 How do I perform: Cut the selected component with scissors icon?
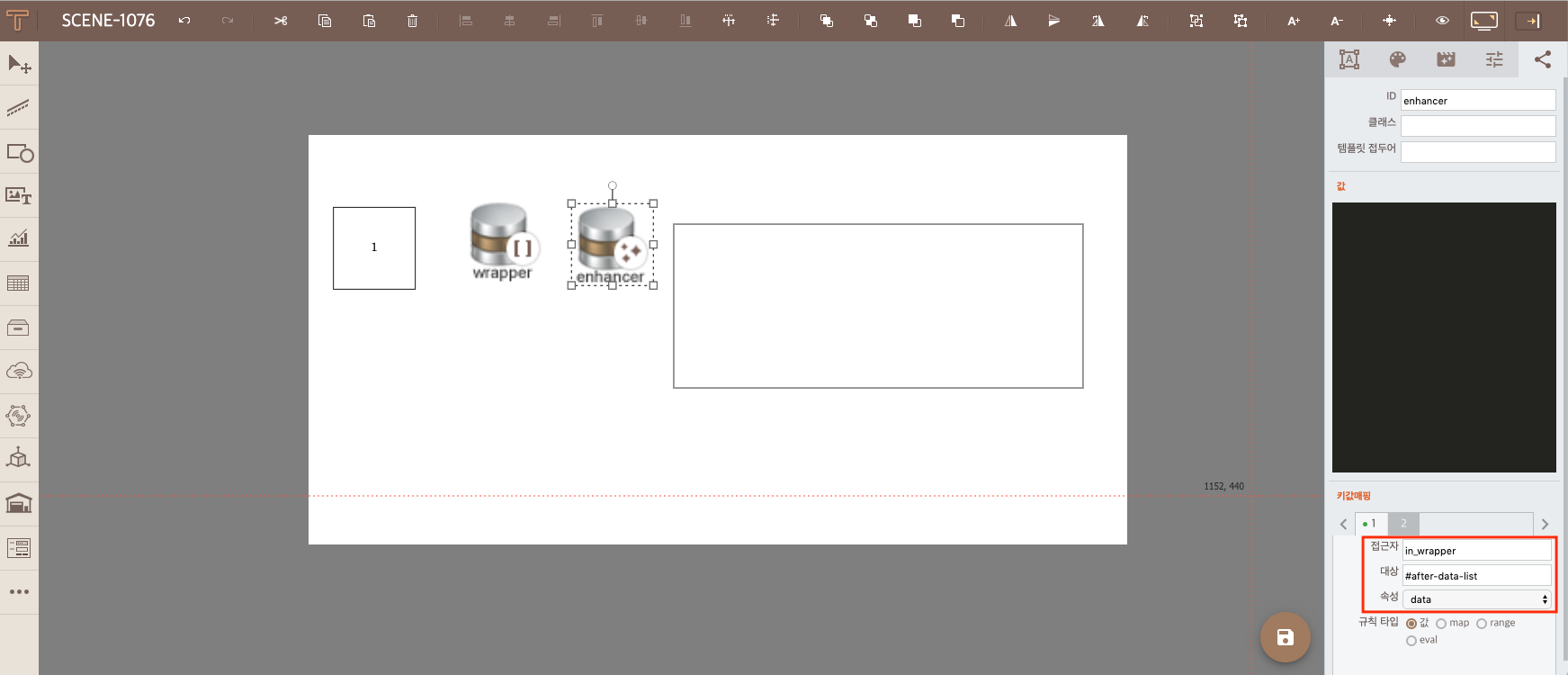pyautogui.click(x=281, y=21)
